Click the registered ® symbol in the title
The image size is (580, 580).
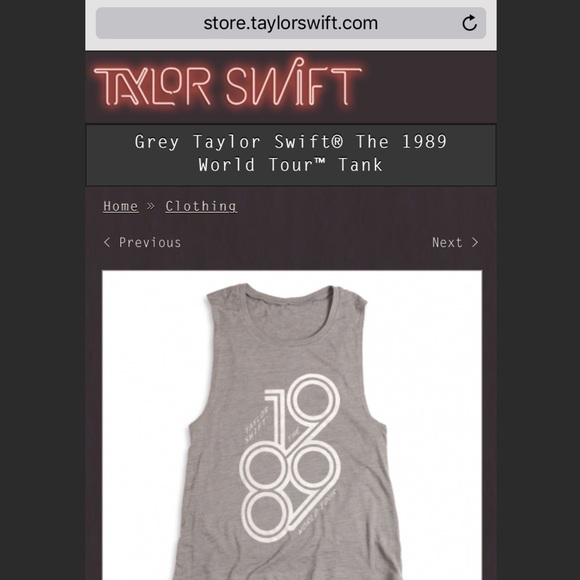[x=338, y=141]
